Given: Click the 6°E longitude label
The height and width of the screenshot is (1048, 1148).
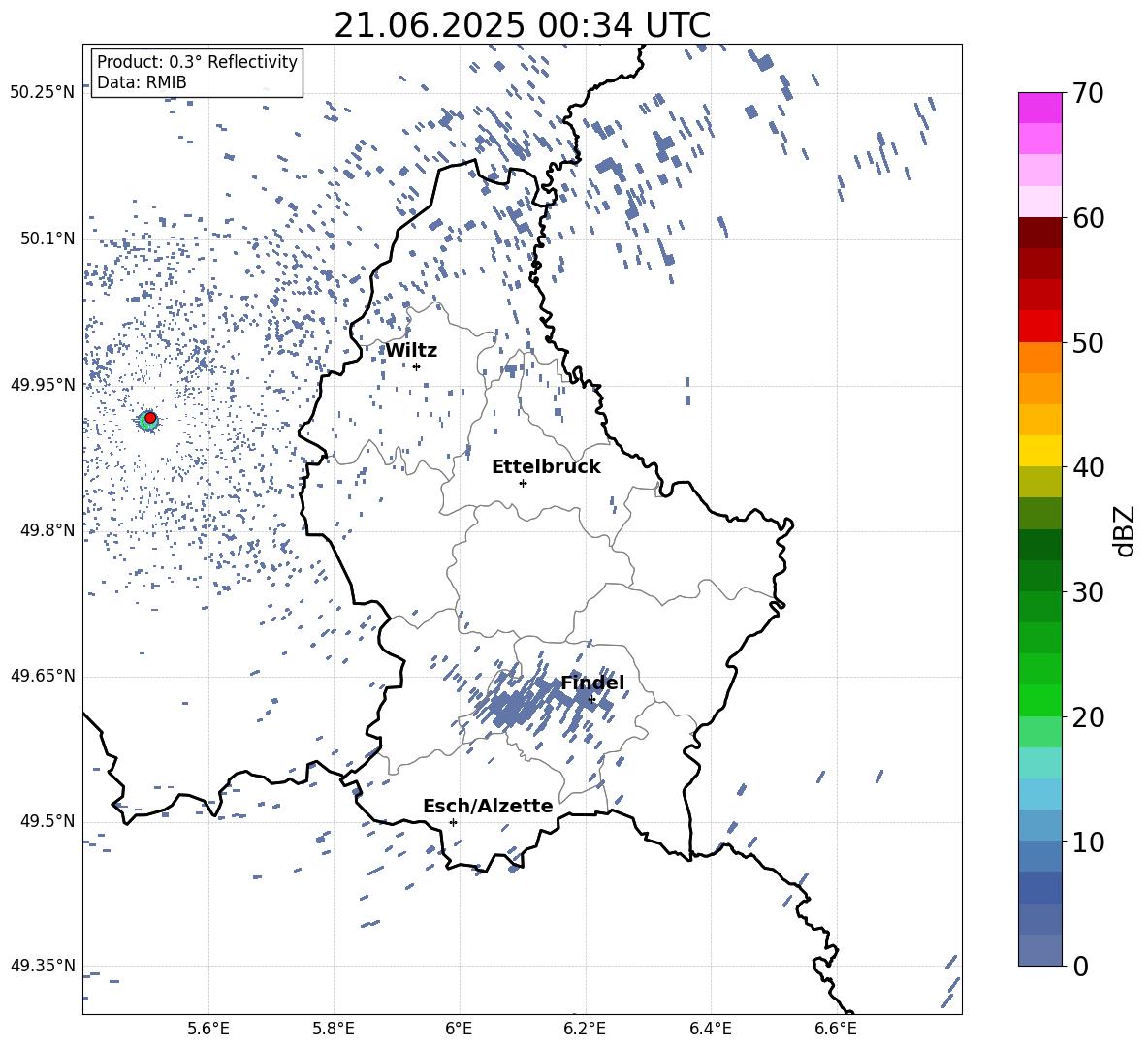Looking at the screenshot, I should (x=459, y=1029).
